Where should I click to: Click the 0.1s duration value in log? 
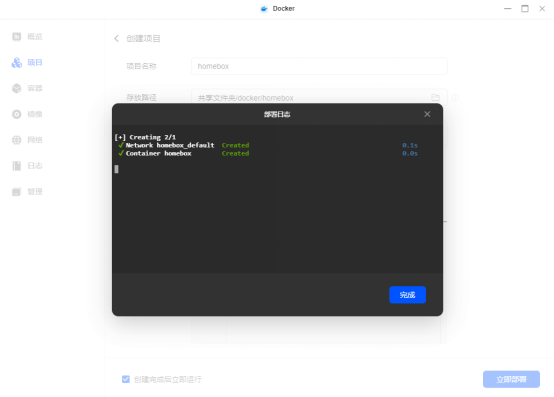coord(410,145)
